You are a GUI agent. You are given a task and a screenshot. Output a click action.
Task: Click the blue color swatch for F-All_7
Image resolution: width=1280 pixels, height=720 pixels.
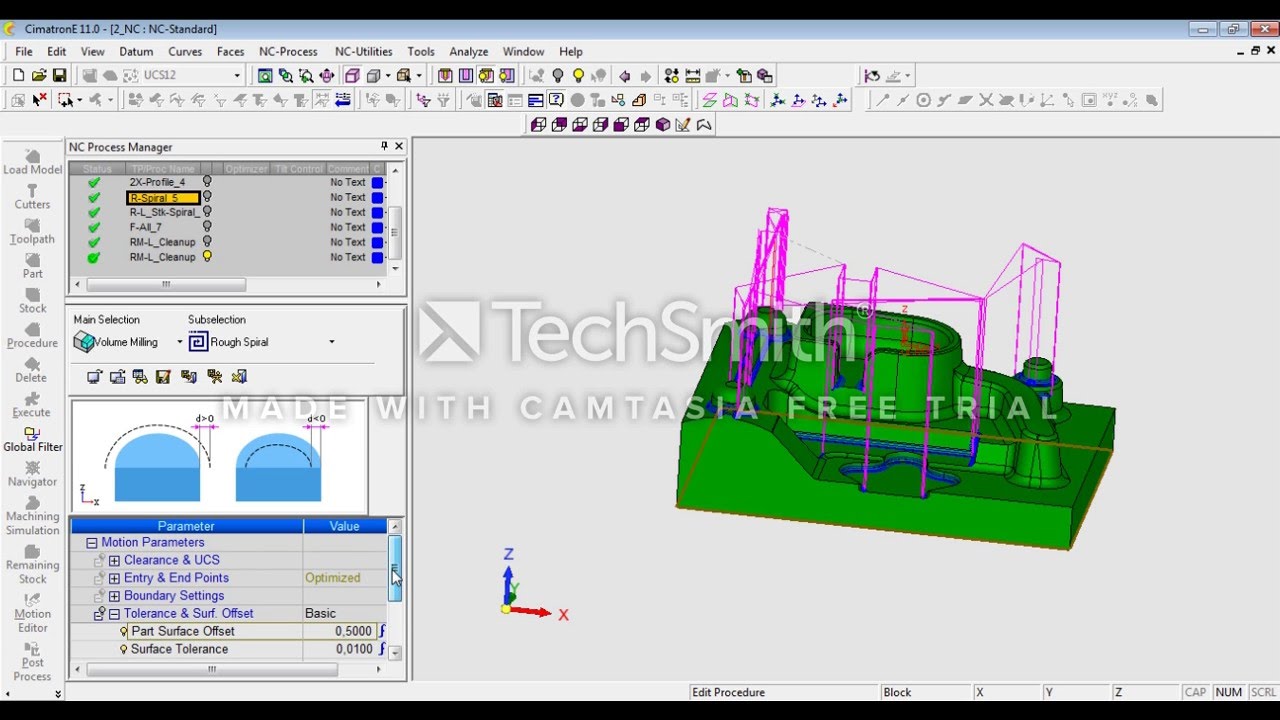pyautogui.click(x=377, y=227)
